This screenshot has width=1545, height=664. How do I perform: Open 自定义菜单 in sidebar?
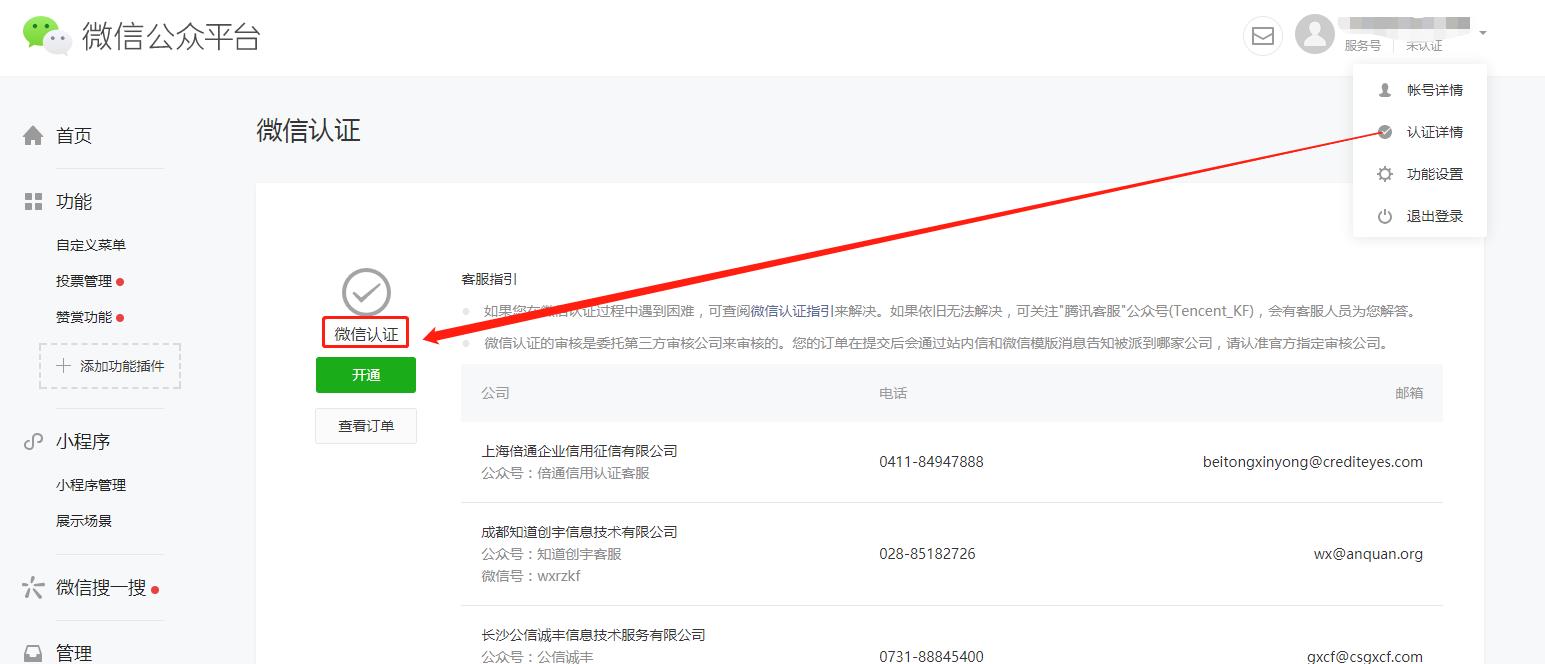91,245
